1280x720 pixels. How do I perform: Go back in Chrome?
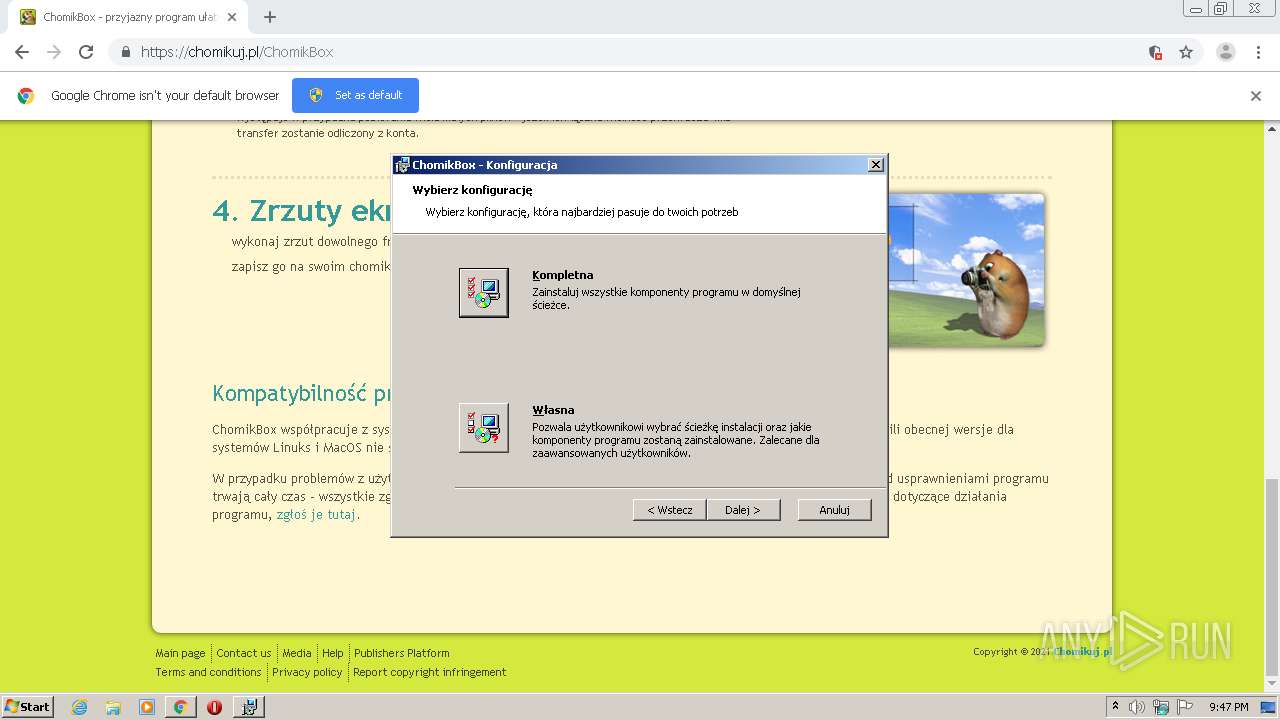(x=22, y=52)
